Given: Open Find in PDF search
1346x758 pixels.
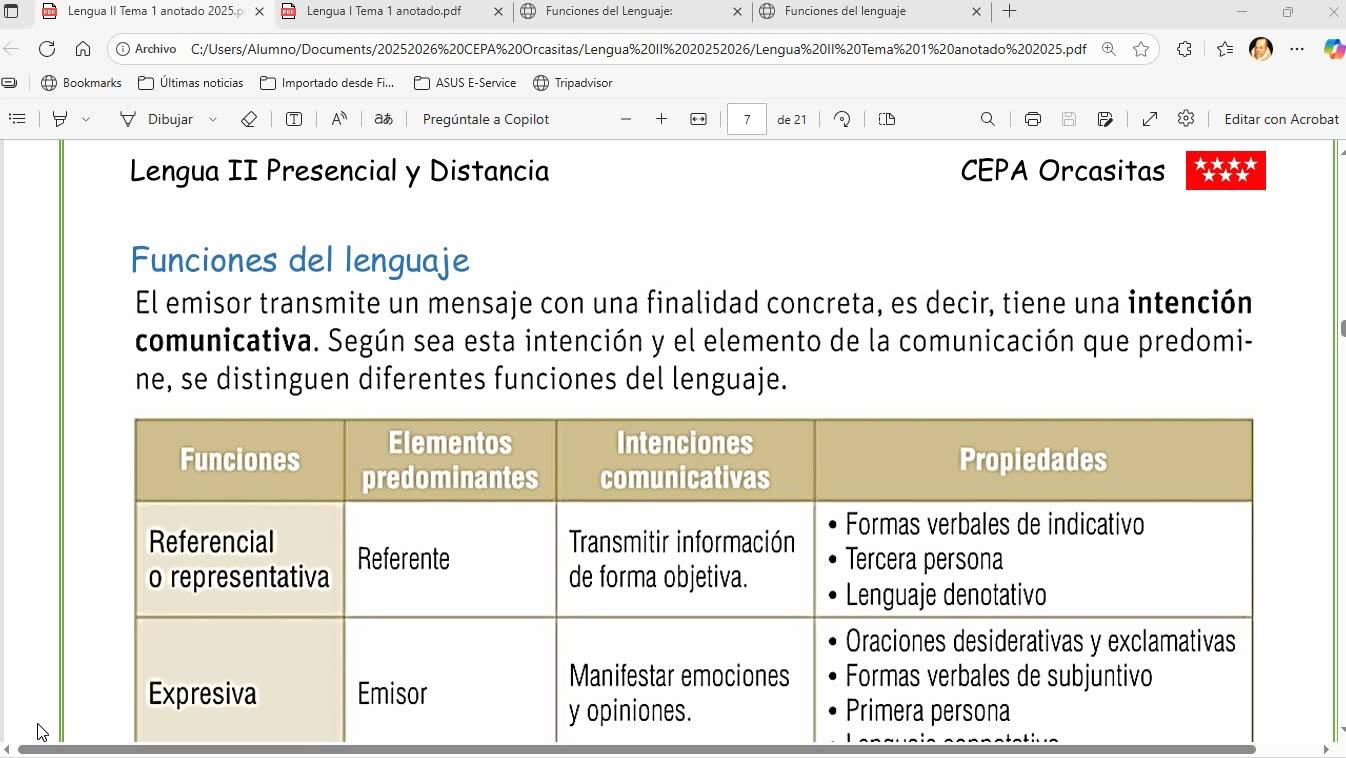Looking at the screenshot, I should 987,119.
